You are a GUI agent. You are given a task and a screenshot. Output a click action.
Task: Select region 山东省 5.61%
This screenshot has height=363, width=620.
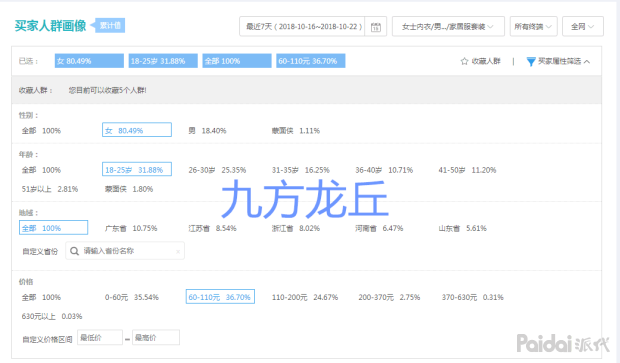tap(463, 228)
